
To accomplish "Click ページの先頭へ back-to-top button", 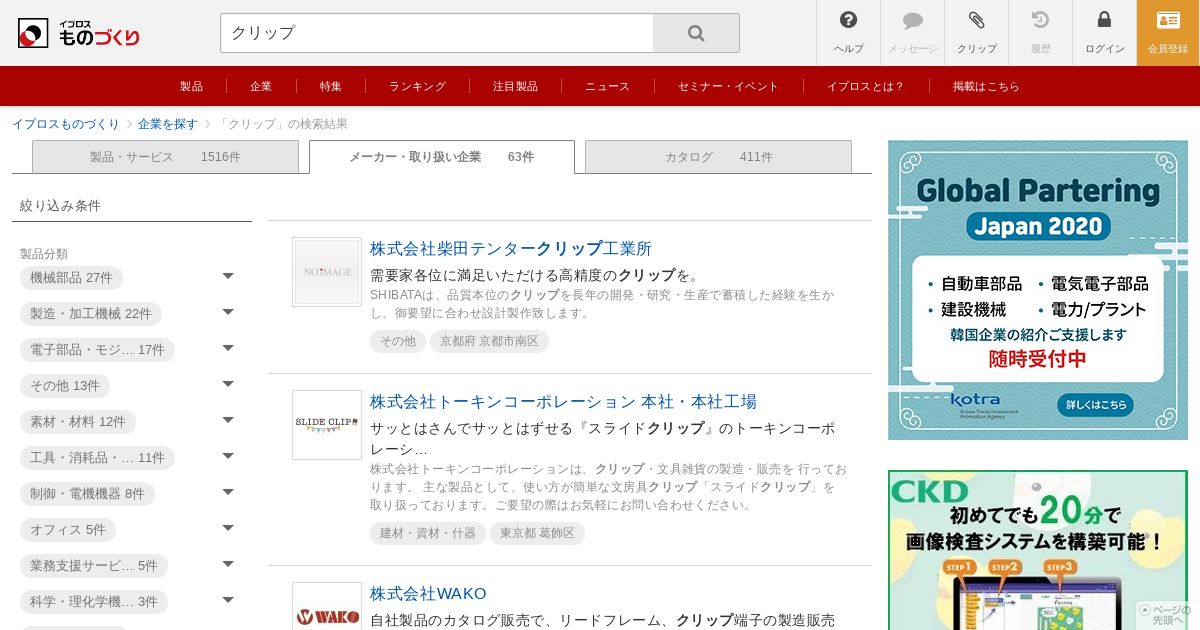I will tap(1167, 615).
